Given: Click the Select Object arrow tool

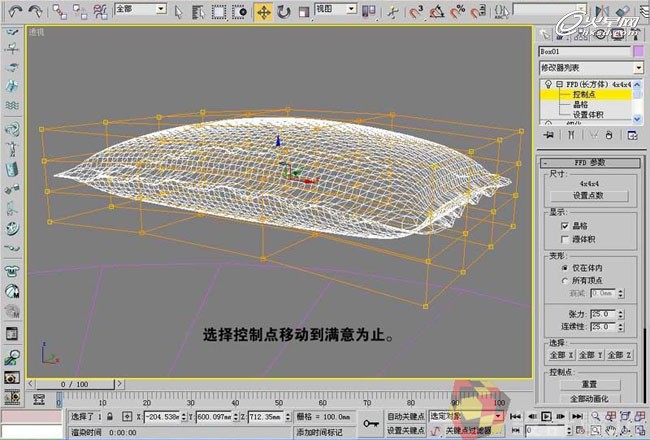Looking at the screenshot, I should click(x=178, y=12).
